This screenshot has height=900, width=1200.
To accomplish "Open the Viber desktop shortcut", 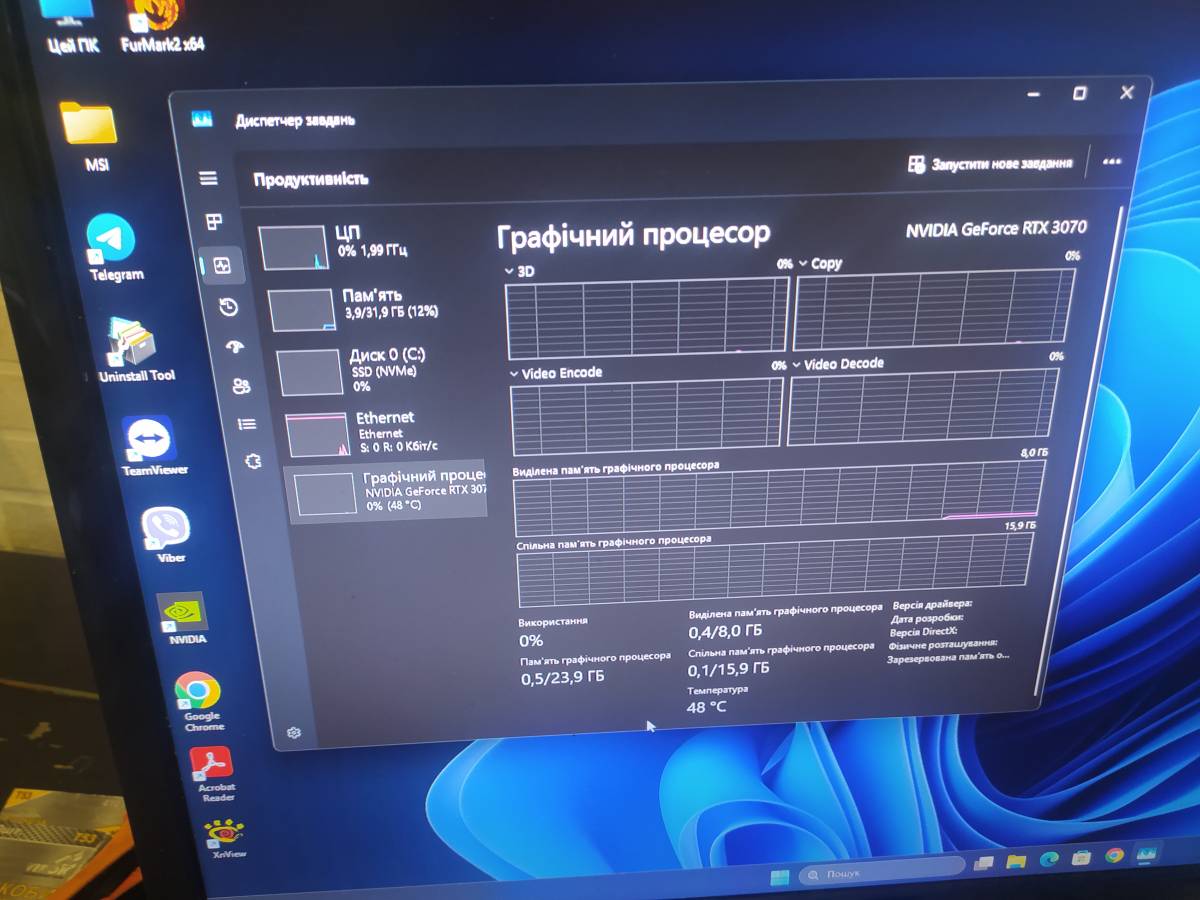I will pyautogui.click(x=168, y=535).
